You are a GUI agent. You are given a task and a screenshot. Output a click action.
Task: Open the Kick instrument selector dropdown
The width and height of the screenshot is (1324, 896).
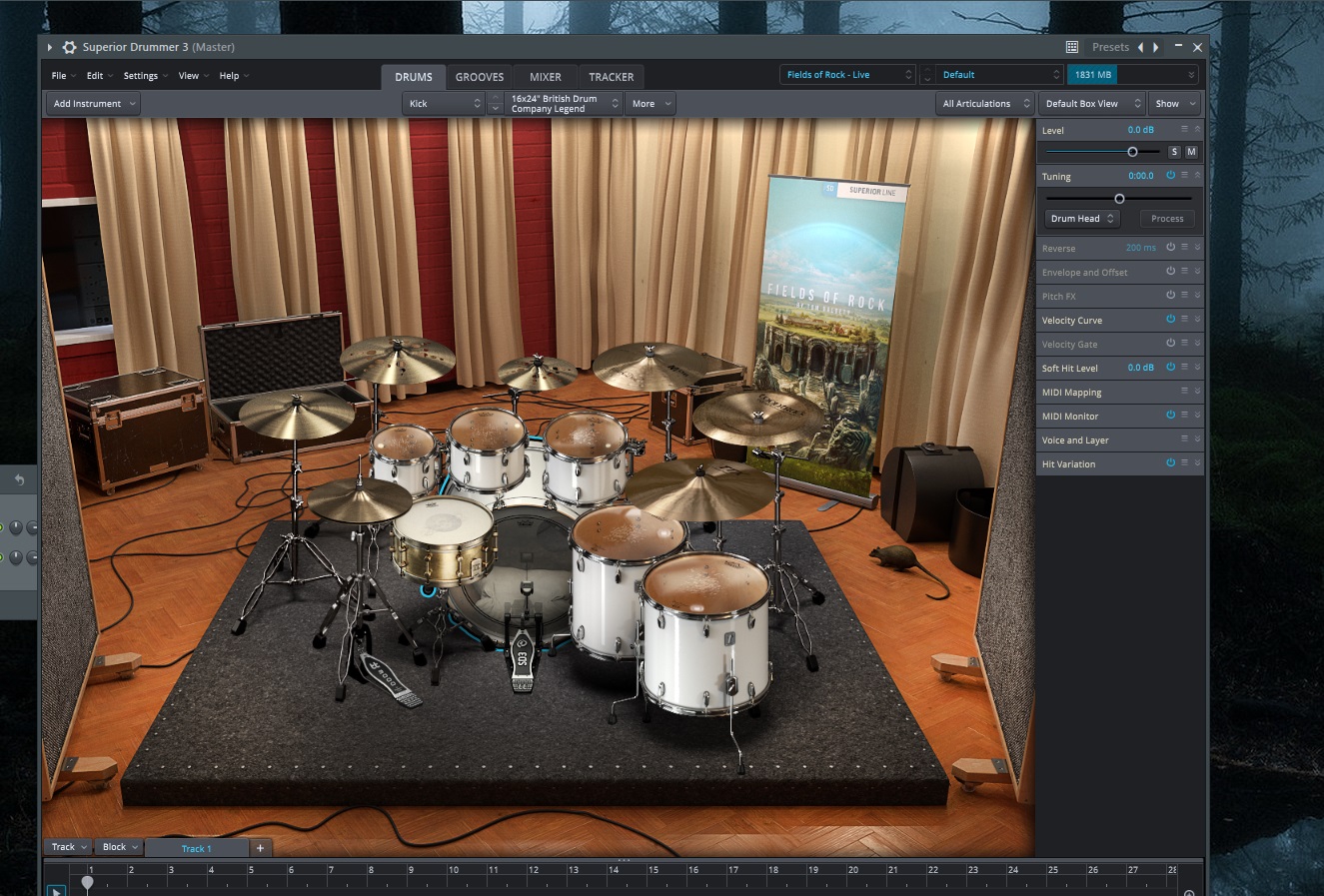point(444,104)
